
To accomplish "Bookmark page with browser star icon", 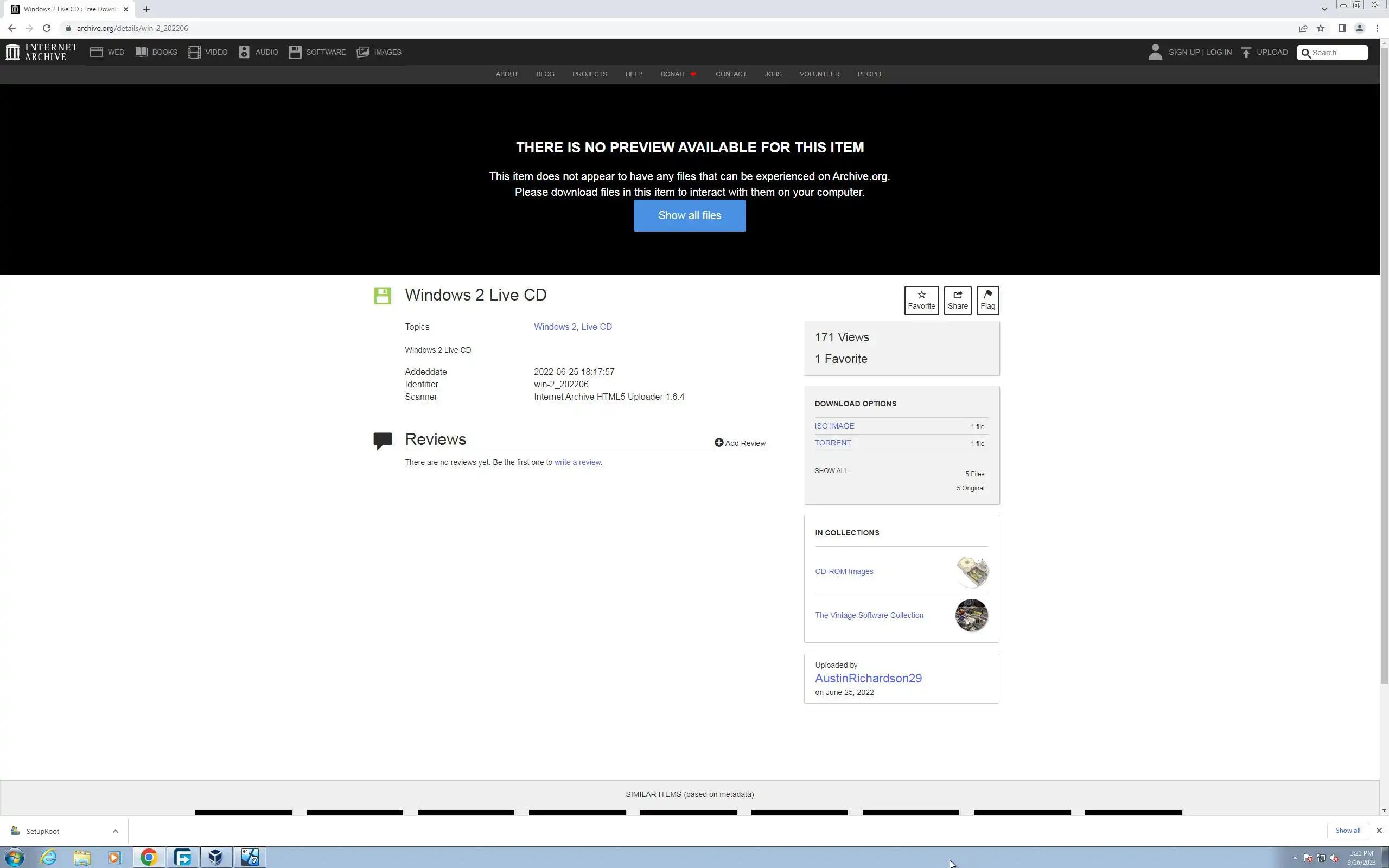I will [x=1320, y=28].
